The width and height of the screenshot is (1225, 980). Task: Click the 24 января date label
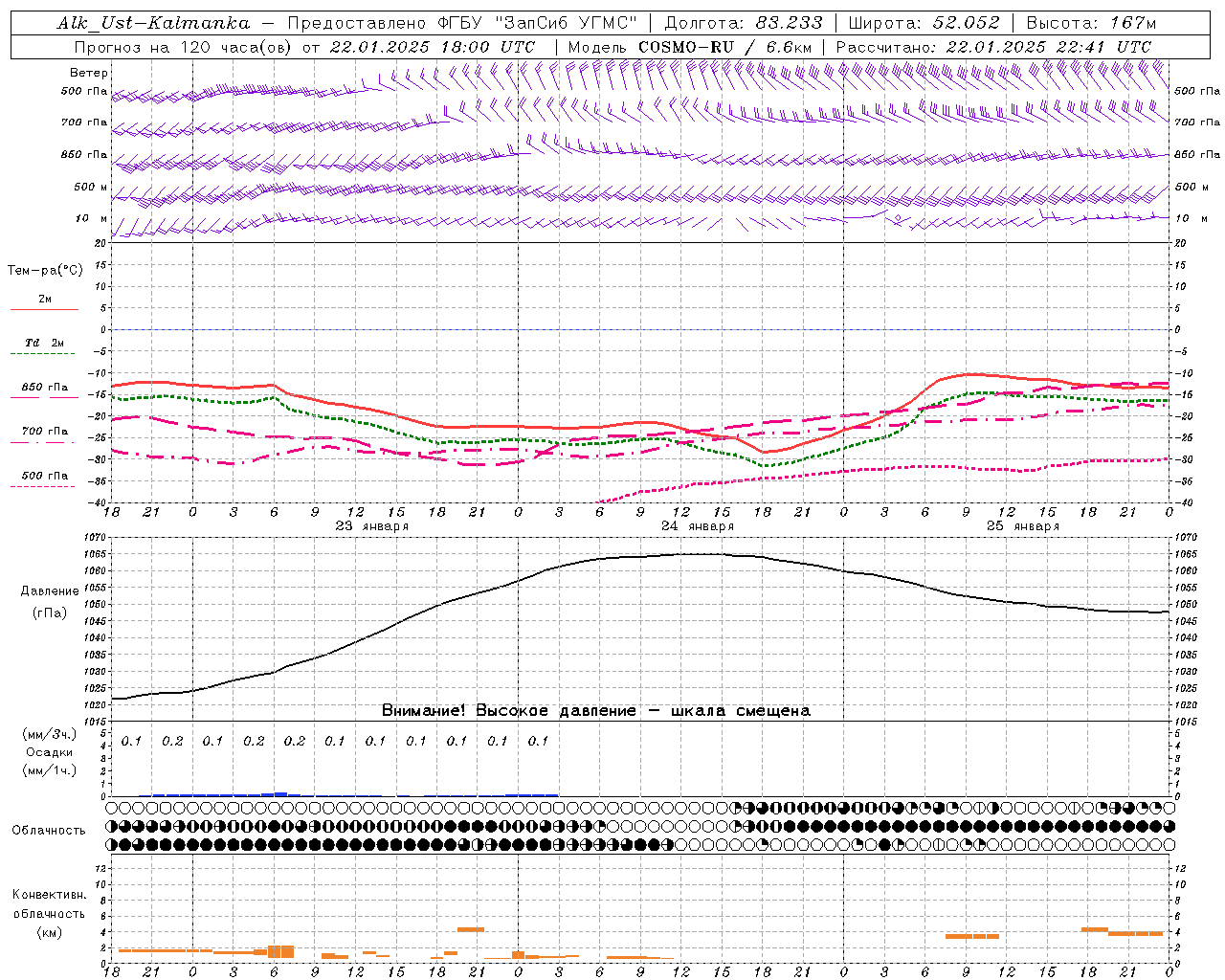[698, 526]
